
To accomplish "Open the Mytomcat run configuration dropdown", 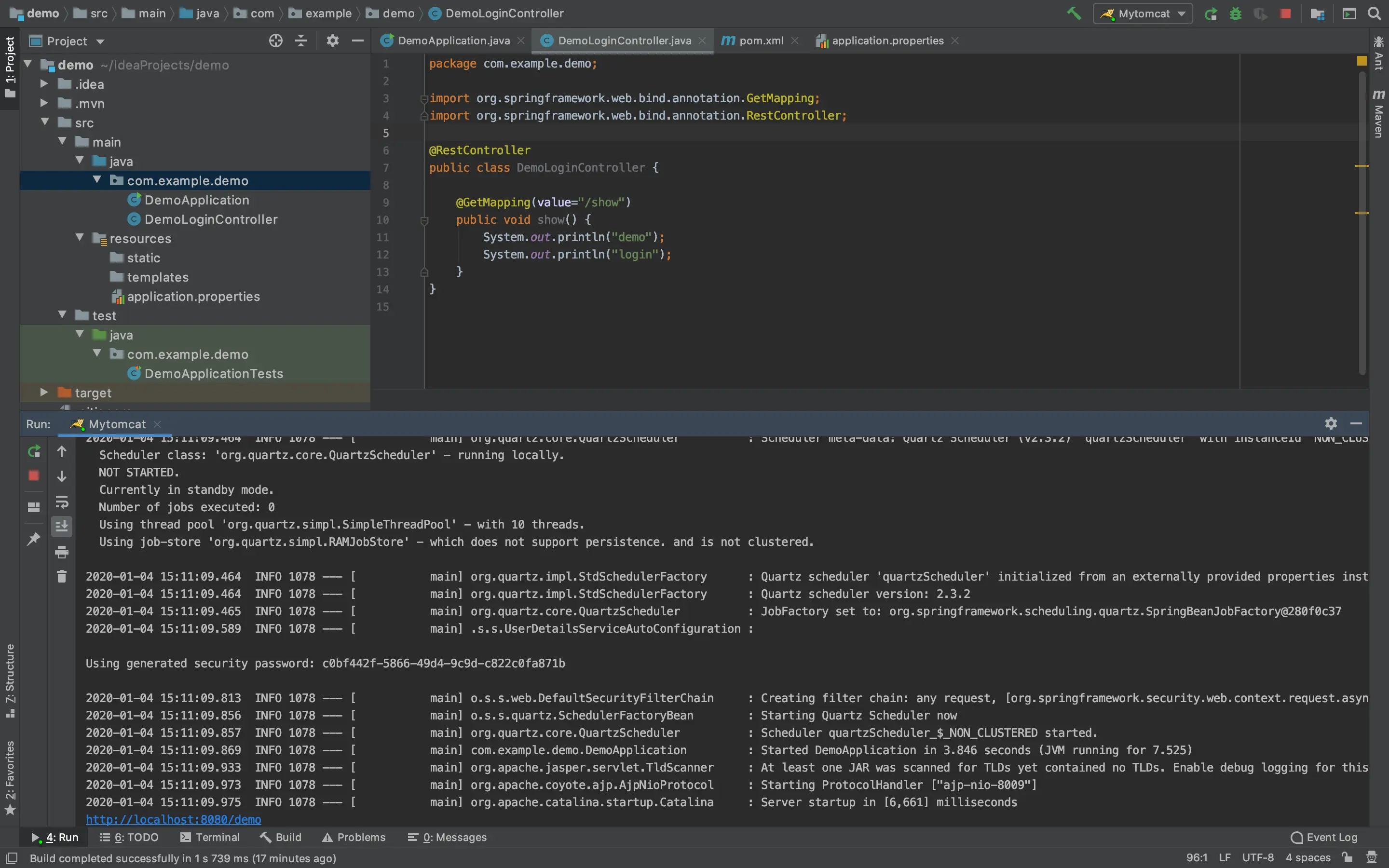I will (1143, 13).
